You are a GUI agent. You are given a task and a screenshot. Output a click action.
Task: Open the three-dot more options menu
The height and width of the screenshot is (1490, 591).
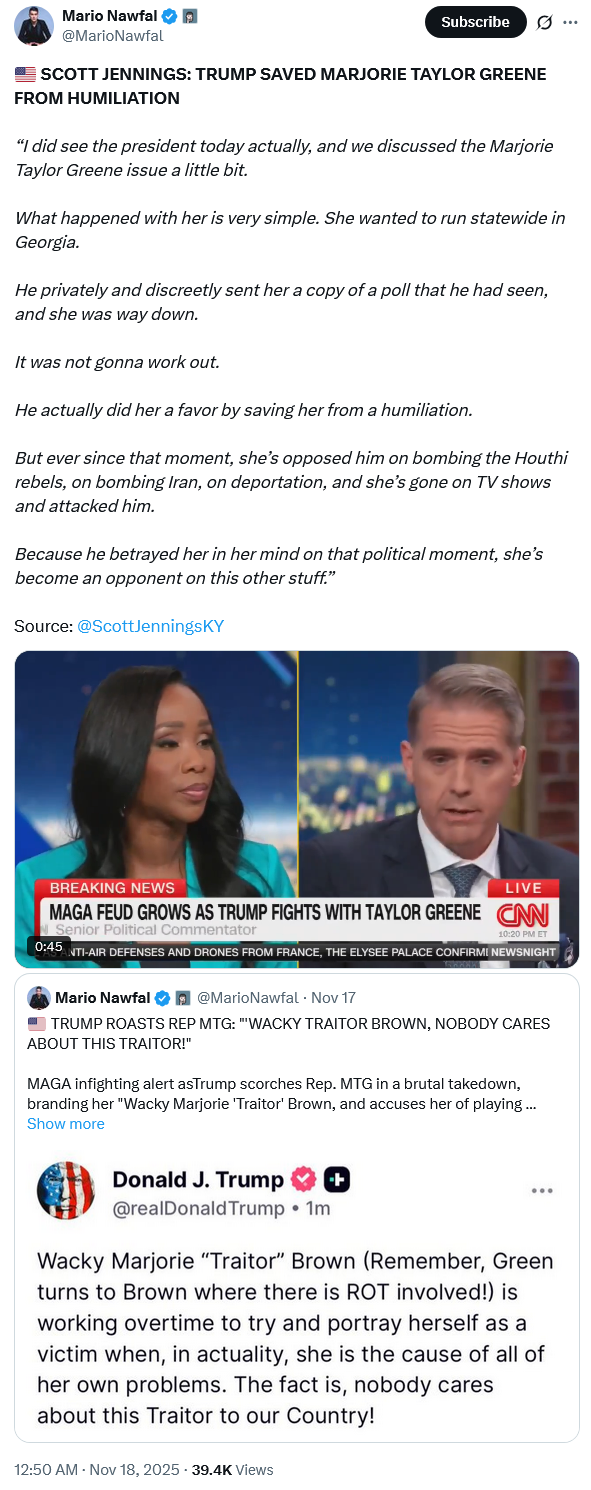coord(571,22)
